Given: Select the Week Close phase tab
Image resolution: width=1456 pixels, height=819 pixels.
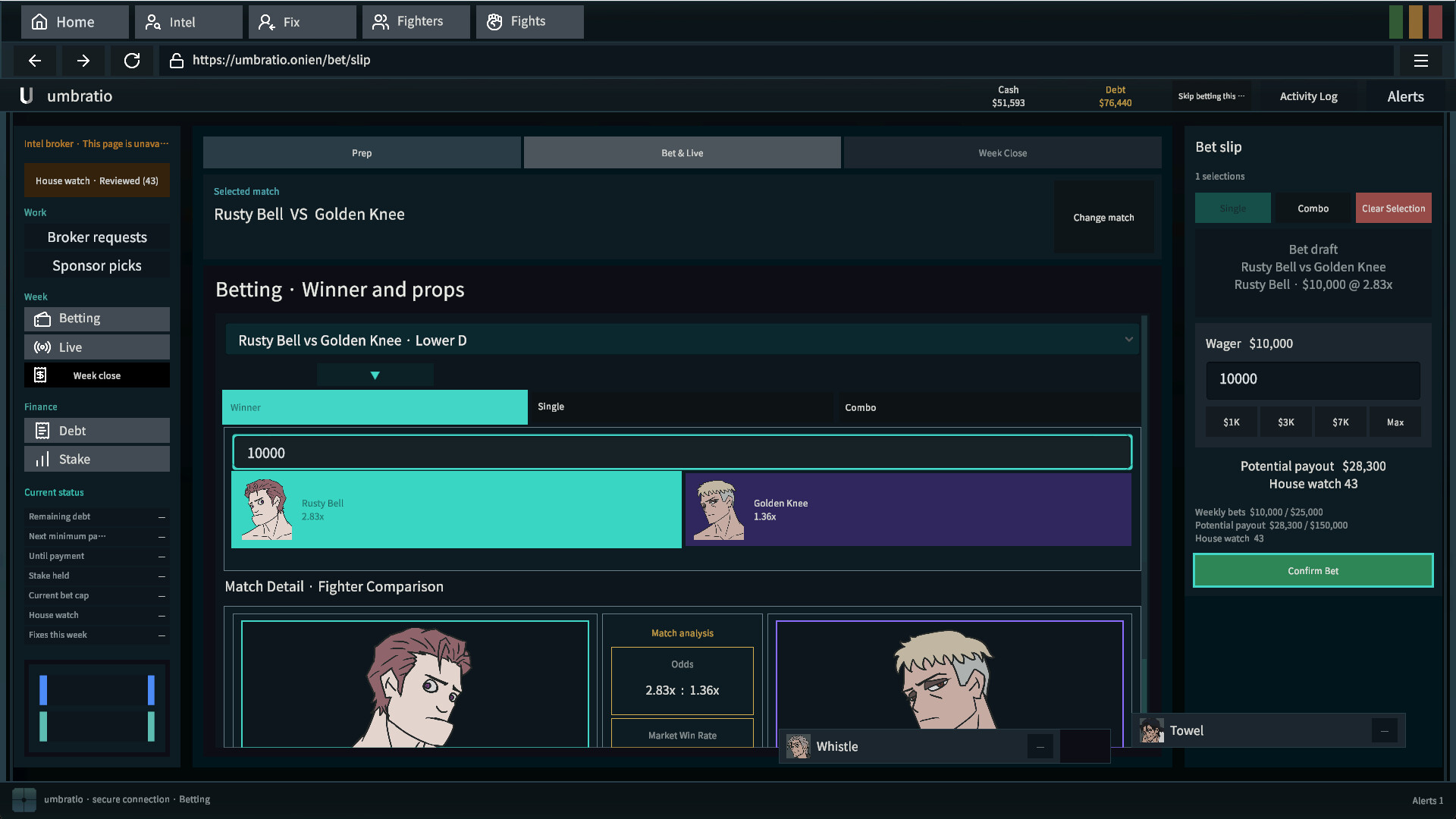Looking at the screenshot, I should (1003, 152).
